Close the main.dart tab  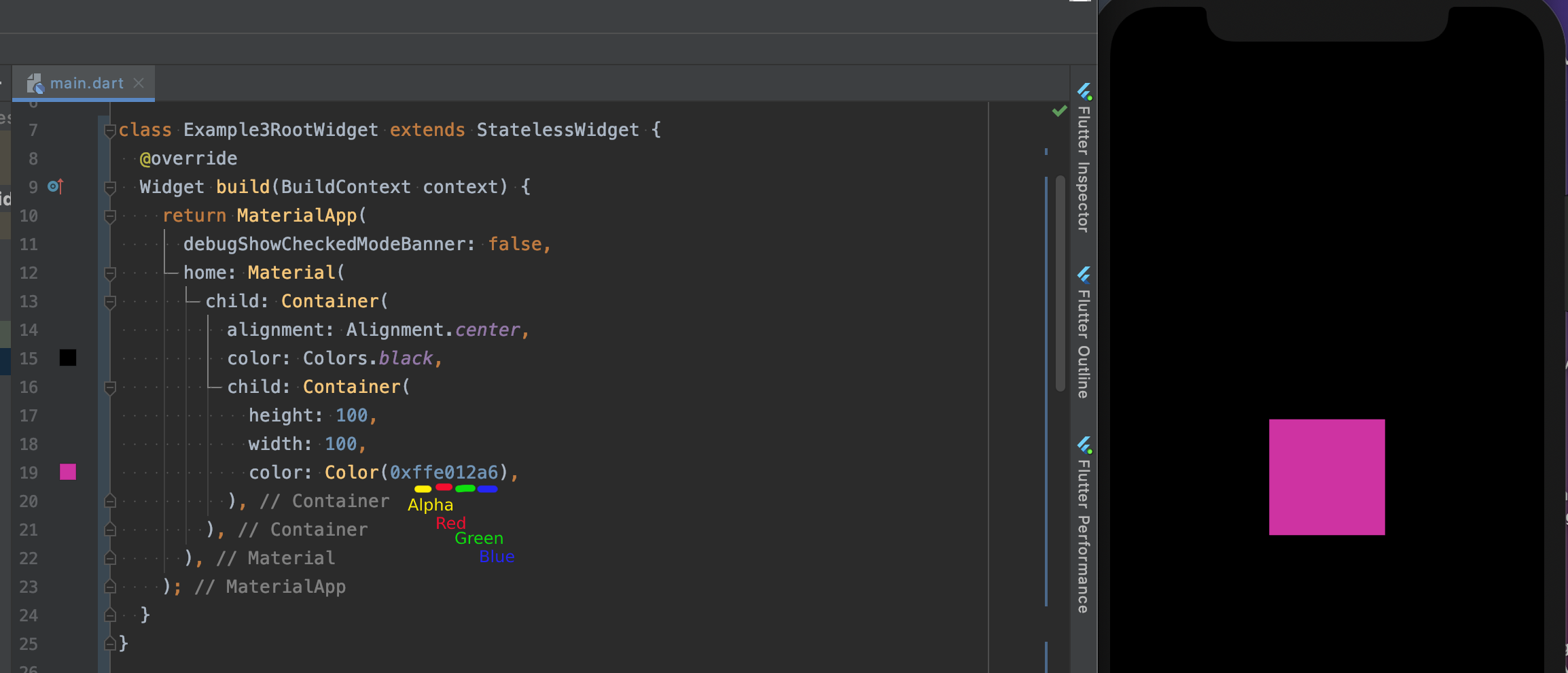click(140, 83)
